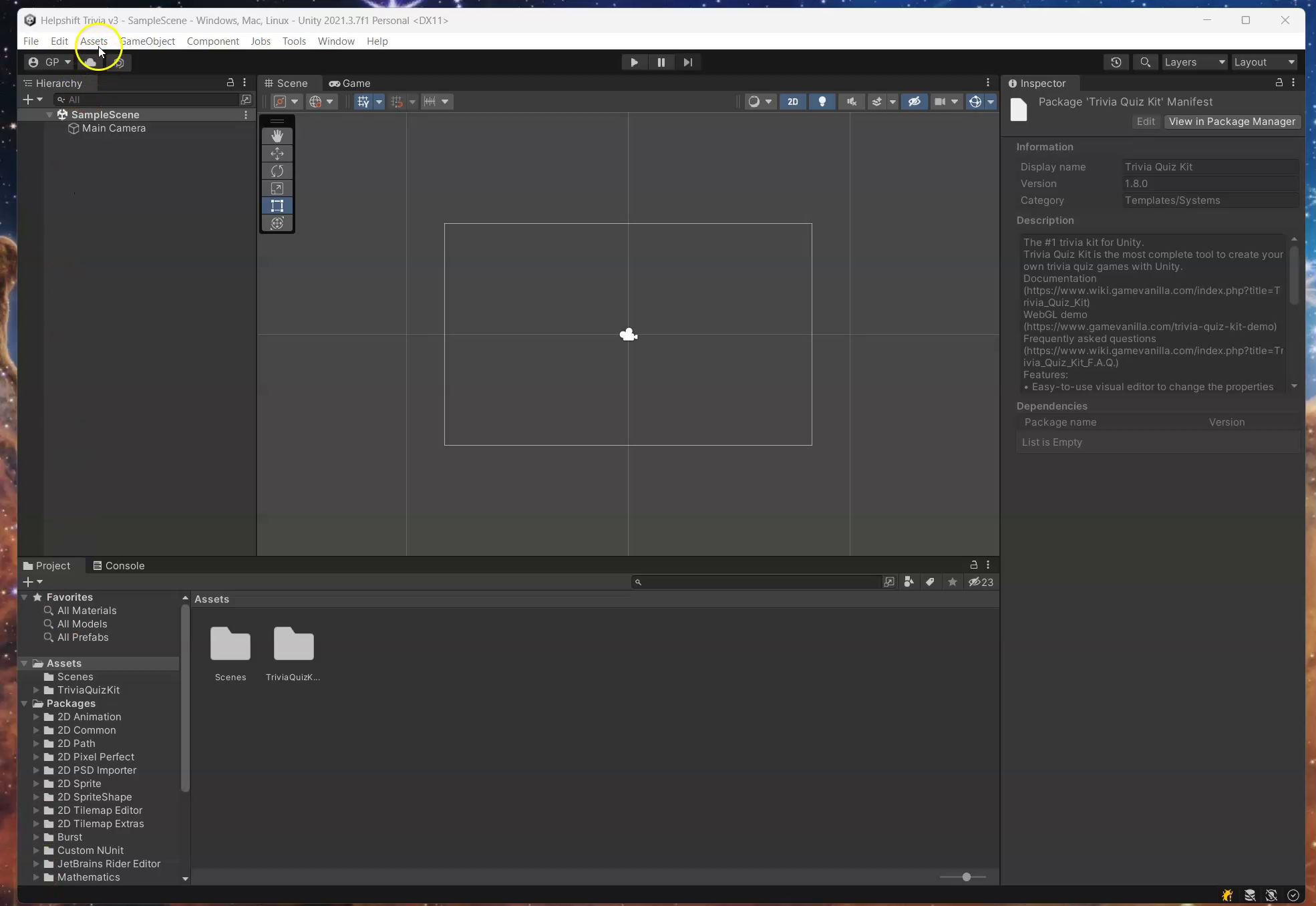Switch to the Console tab
The width and height of the screenshot is (1316, 906).
[x=118, y=565]
